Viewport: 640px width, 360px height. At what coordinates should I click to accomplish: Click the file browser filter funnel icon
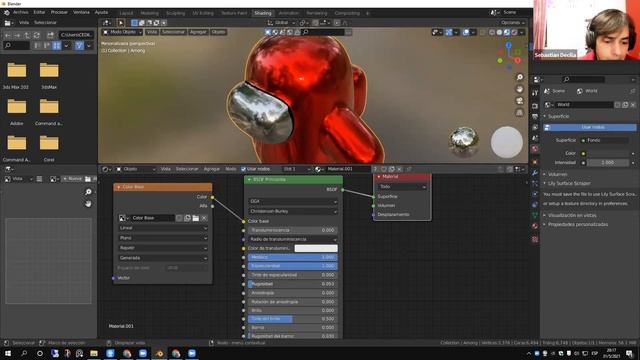(x=79, y=46)
